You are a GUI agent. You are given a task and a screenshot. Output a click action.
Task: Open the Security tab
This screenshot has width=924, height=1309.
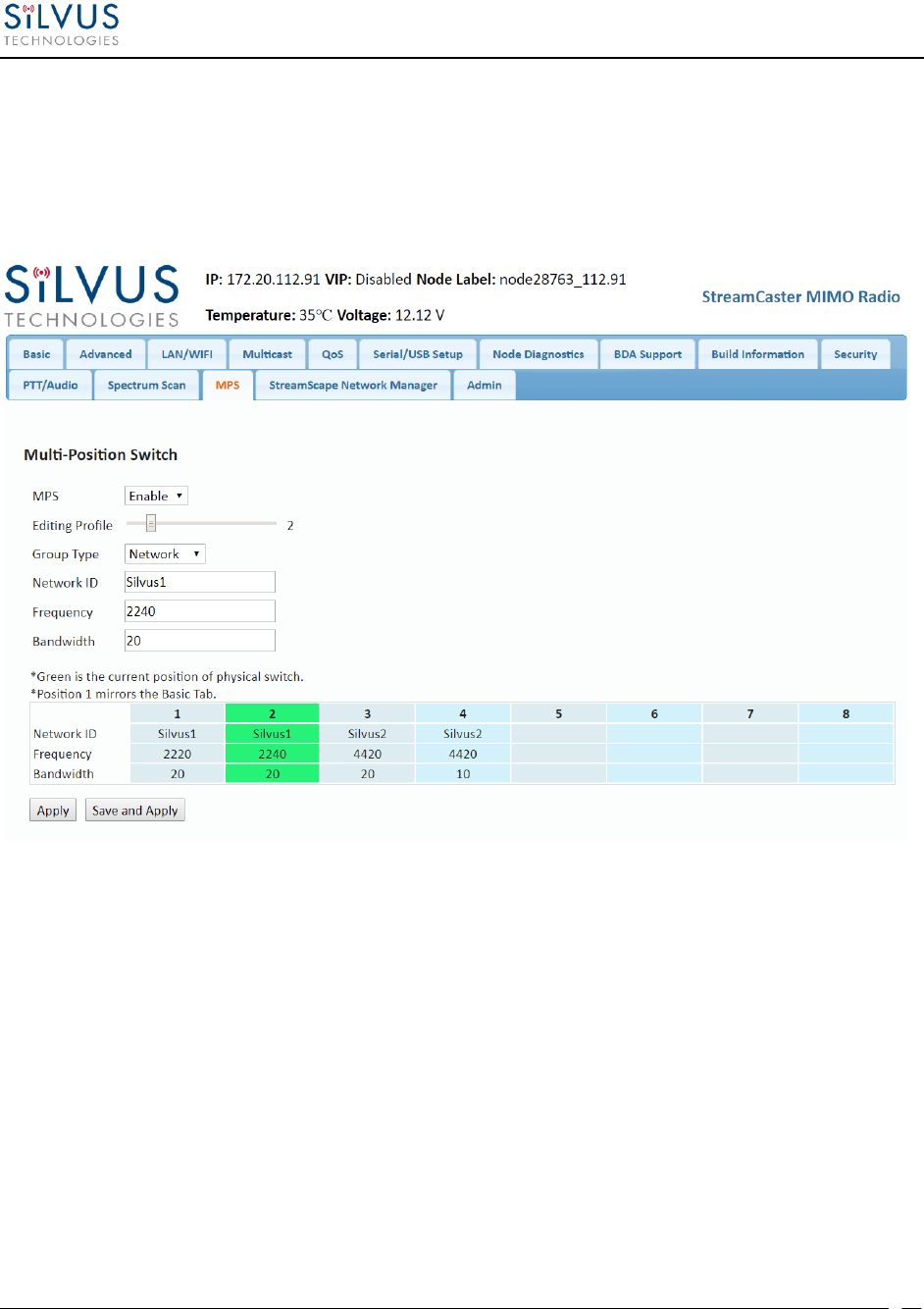click(x=855, y=354)
